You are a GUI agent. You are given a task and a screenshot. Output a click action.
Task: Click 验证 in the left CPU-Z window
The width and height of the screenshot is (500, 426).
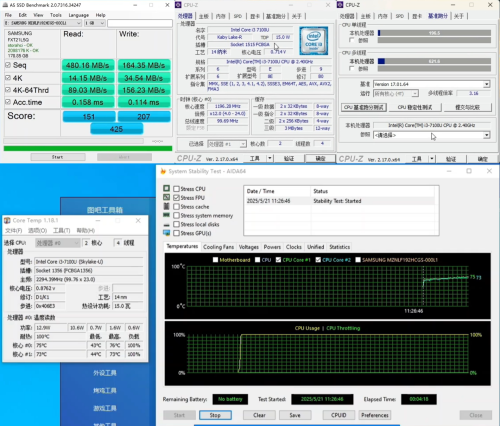[x=289, y=159]
